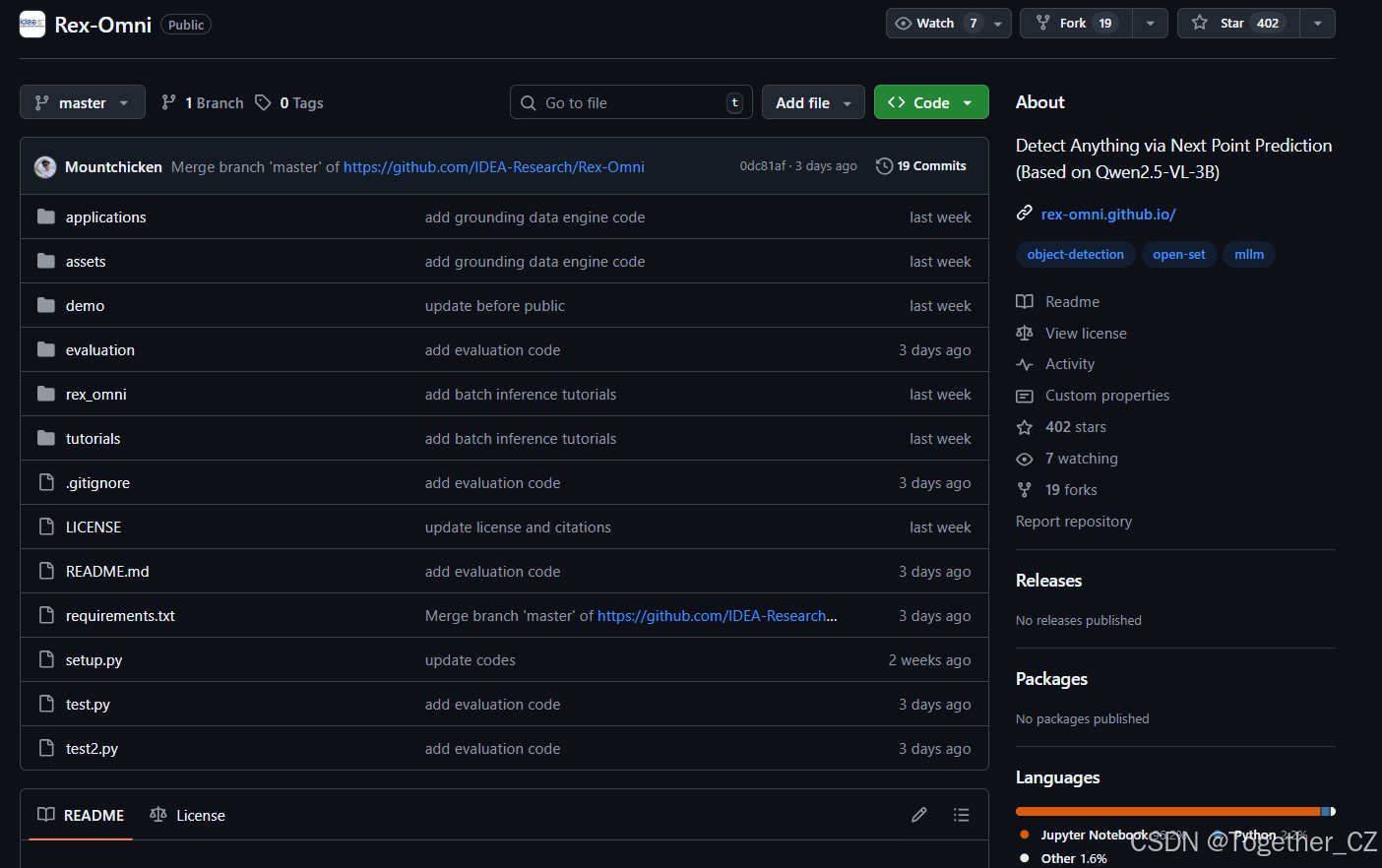Open the 'update codes' commit message
1382x868 pixels.
pos(471,660)
